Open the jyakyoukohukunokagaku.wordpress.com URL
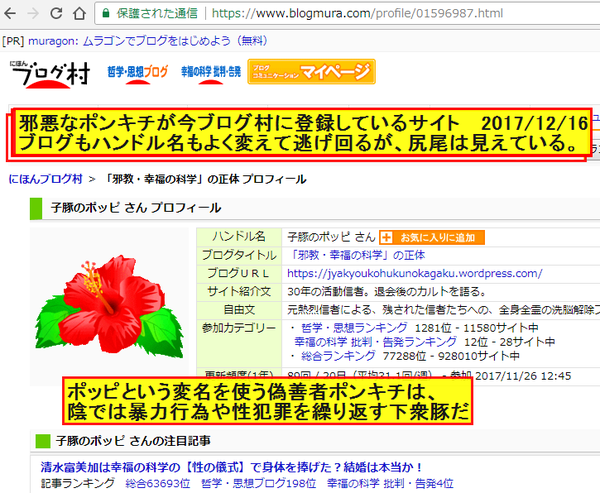The image size is (600, 493). point(414,273)
